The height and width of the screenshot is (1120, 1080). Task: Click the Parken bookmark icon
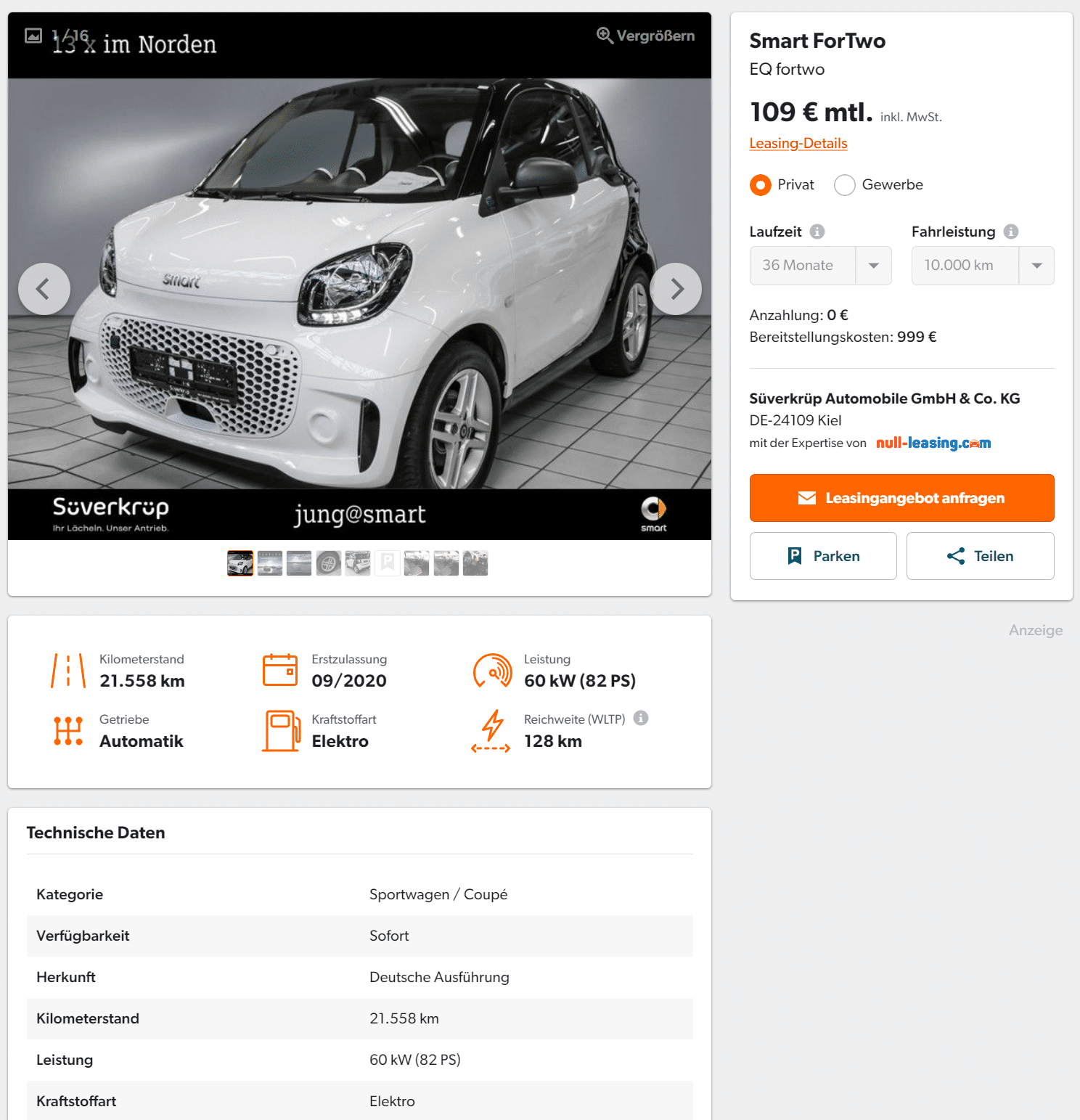click(x=795, y=556)
